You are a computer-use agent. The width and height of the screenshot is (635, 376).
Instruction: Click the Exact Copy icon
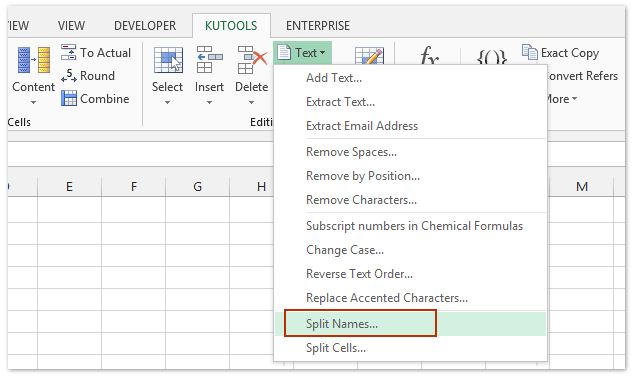pyautogui.click(x=529, y=52)
